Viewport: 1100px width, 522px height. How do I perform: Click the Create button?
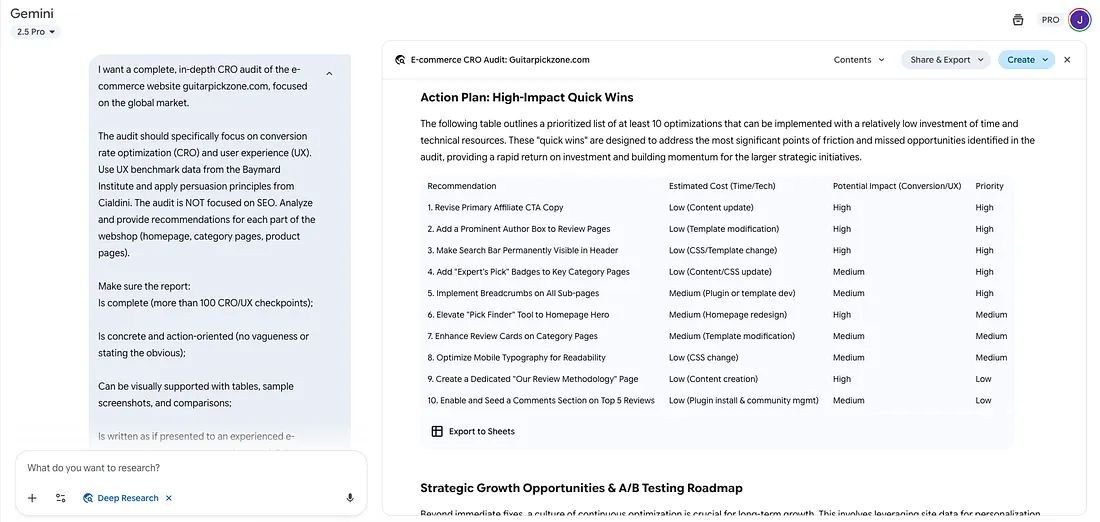click(1026, 60)
